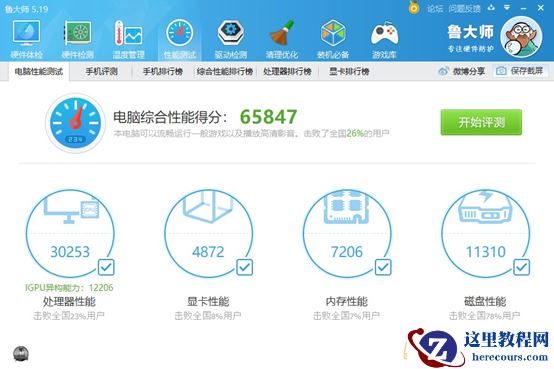The image size is (554, 369).
Task: Open the 显卡排行榜 tab
Action: tap(349, 71)
